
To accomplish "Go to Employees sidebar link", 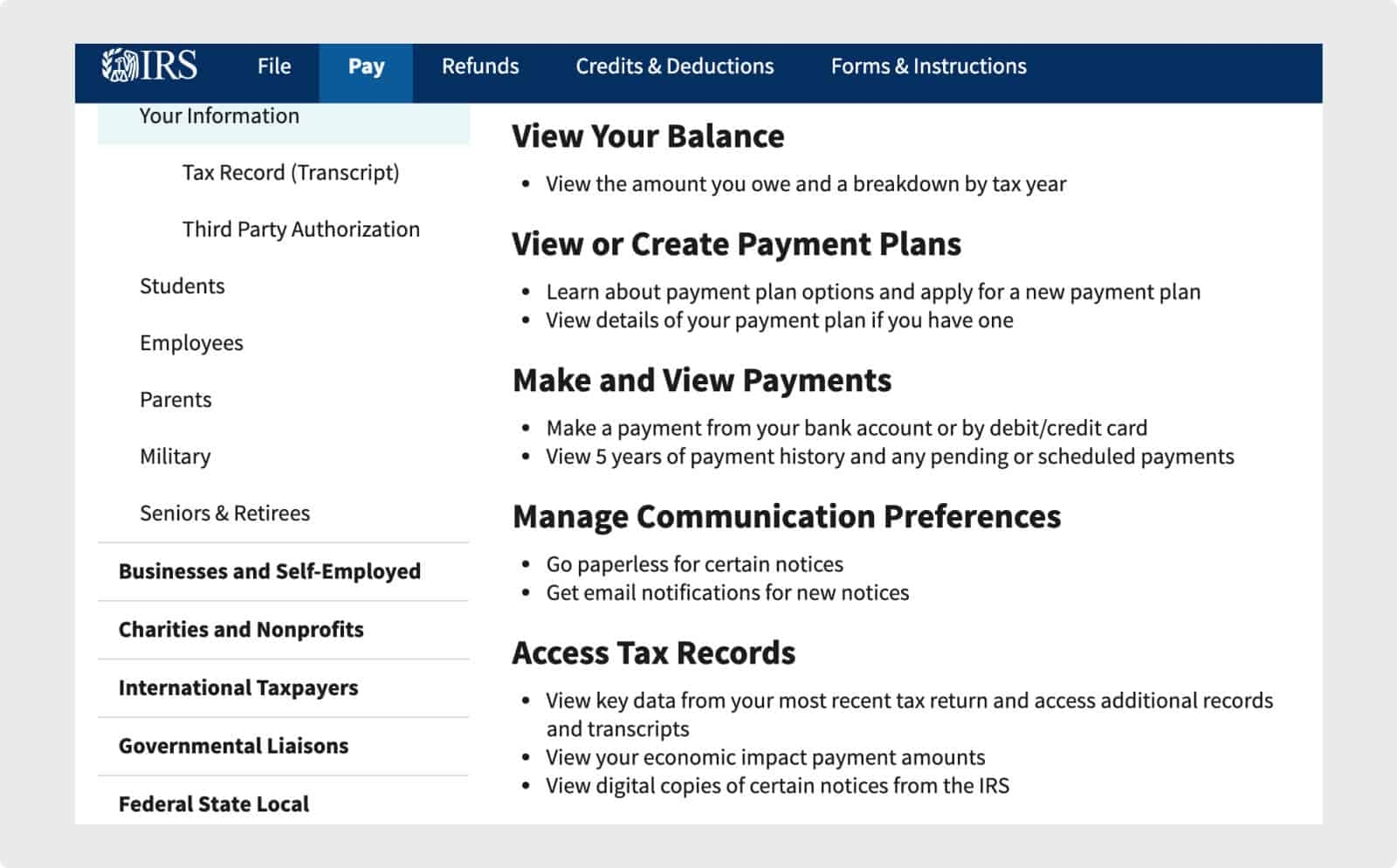I will tap(191, 343).
